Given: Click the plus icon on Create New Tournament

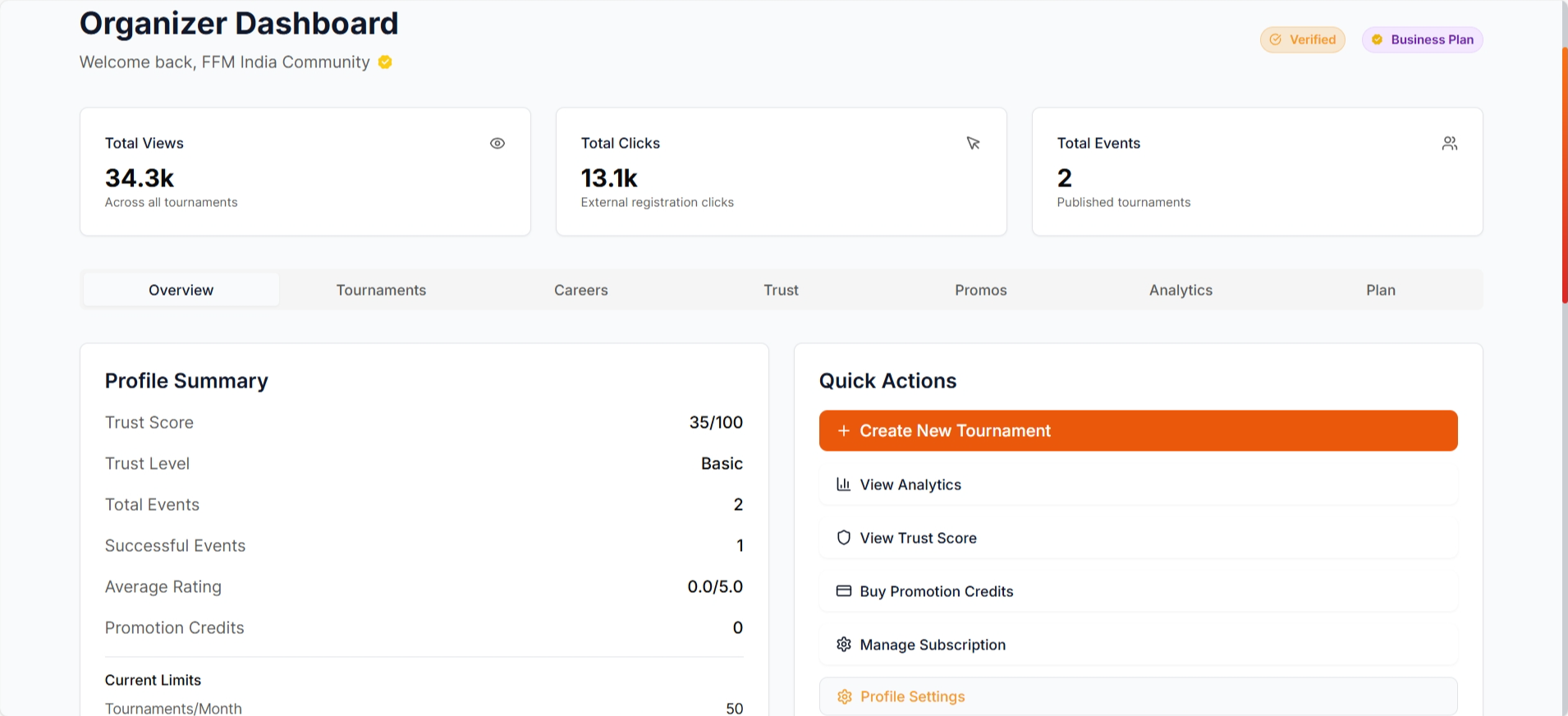Looking at the screenshot, I should 843,431.
